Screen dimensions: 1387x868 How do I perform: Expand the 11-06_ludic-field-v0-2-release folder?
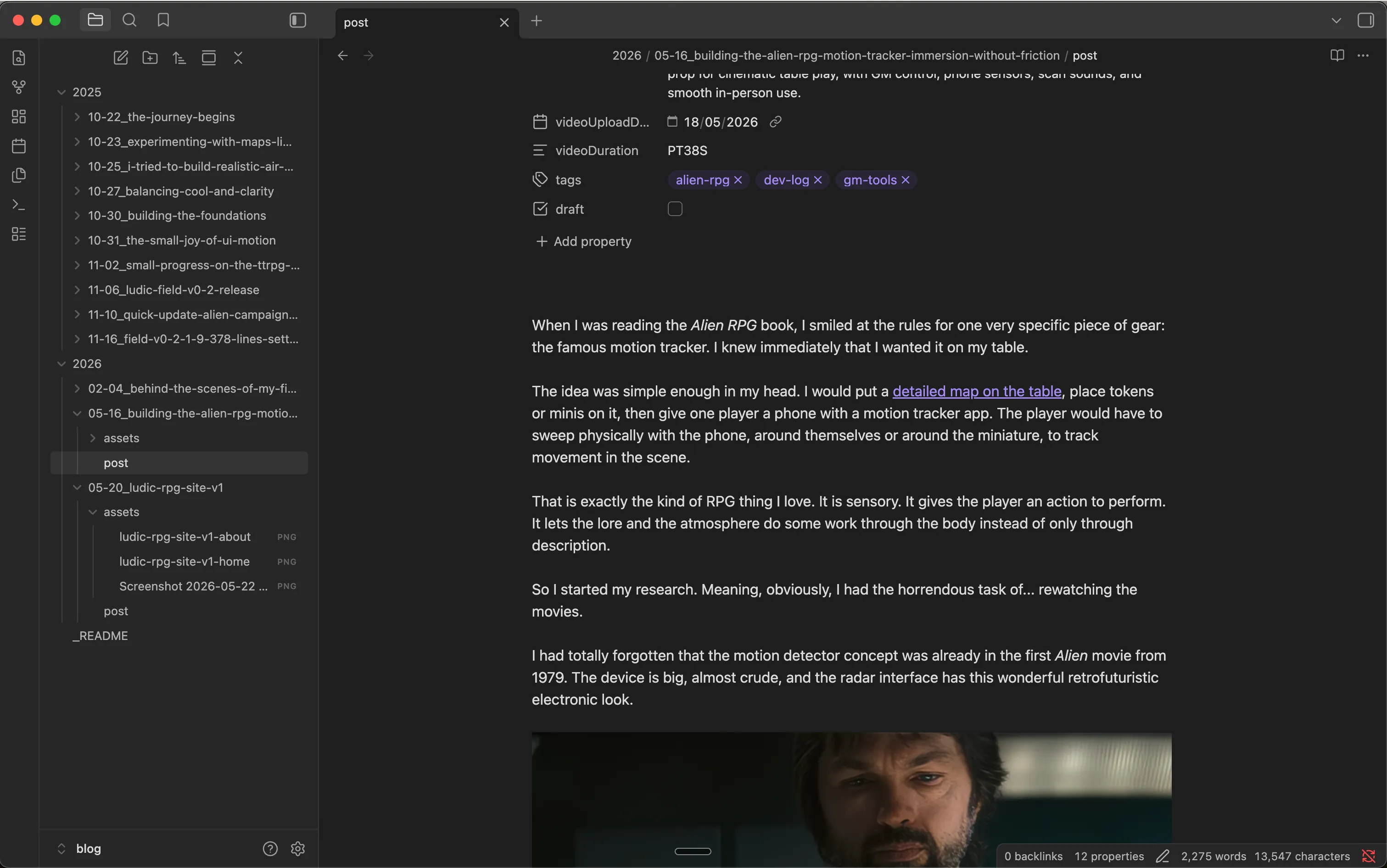[x=77, y=290]
